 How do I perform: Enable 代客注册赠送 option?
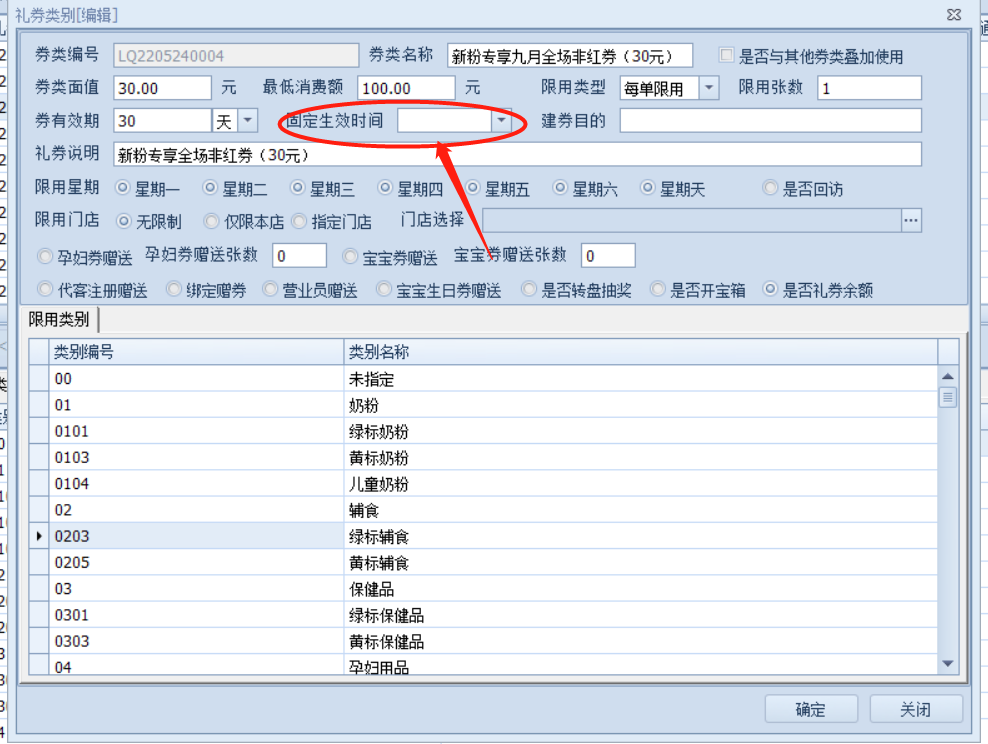[x=45, y=289]
